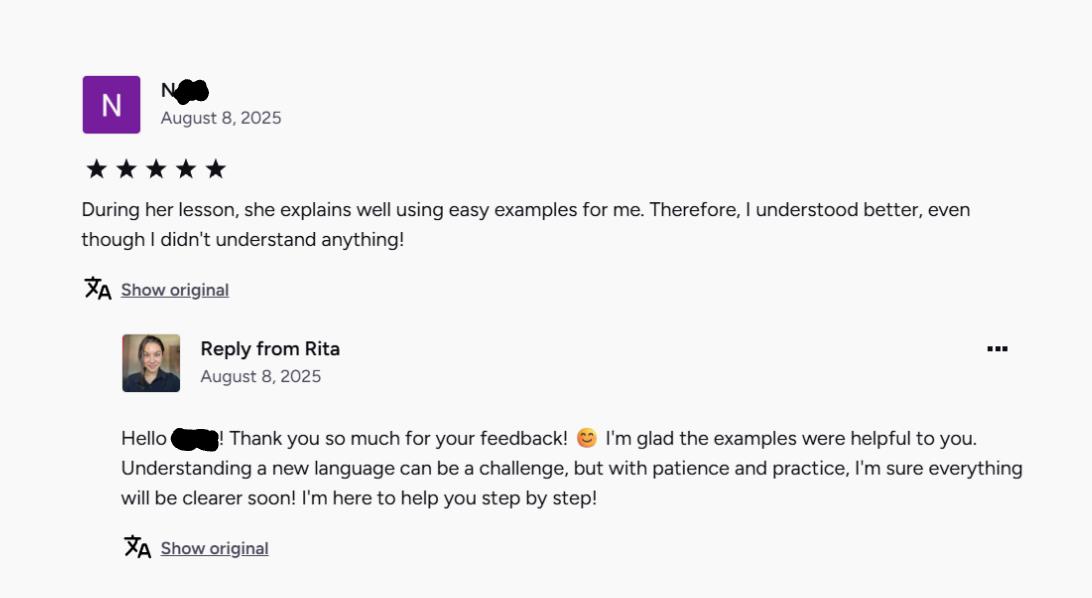Click the purple N reviewer avatar
Screen dimensions: 1092x598
(x=111, y=104)
